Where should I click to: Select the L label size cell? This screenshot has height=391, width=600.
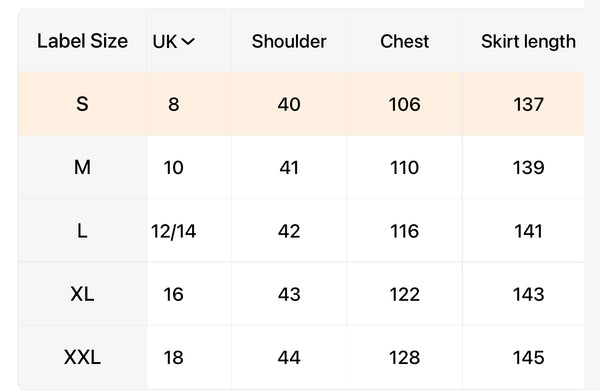[x=82, y=231]
